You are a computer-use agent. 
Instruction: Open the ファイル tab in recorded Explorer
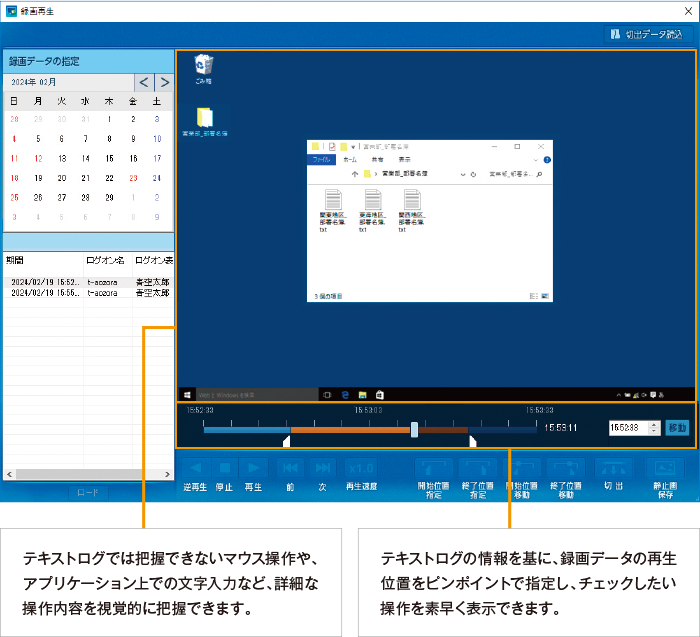321,159
